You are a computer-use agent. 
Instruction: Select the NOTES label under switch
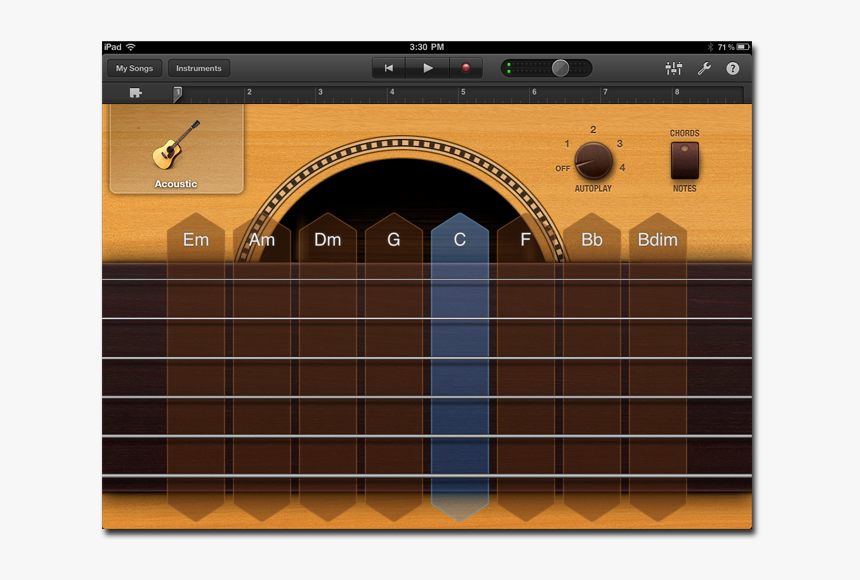tap(684, 188)
